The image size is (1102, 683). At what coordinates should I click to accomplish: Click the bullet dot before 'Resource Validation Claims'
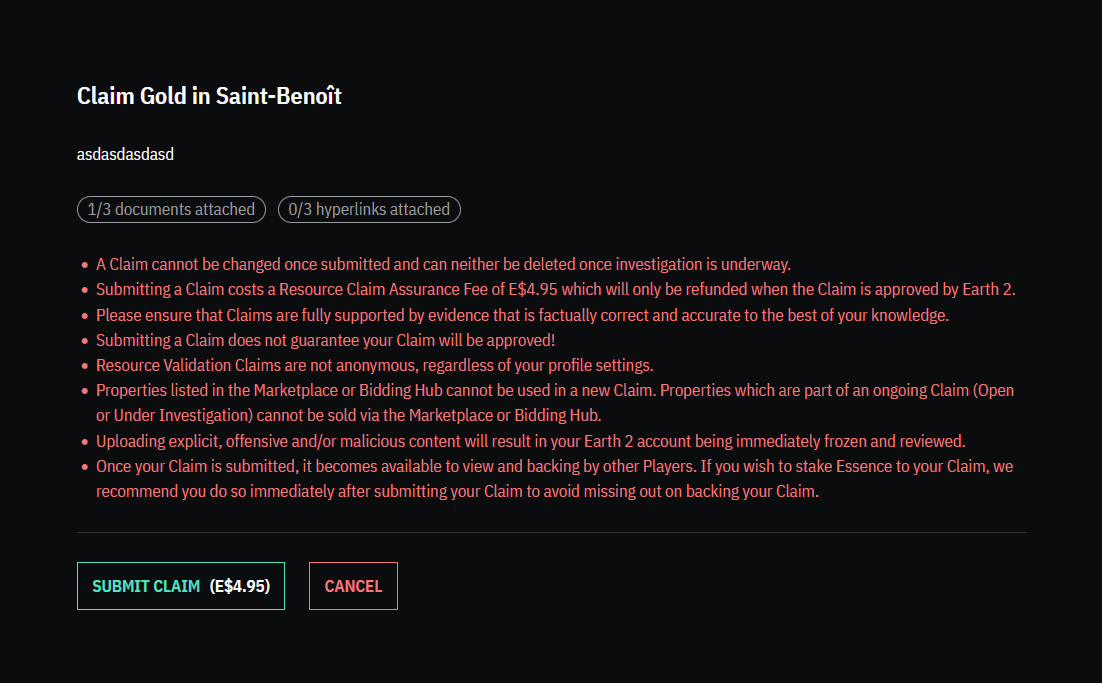tap(85, 366)
